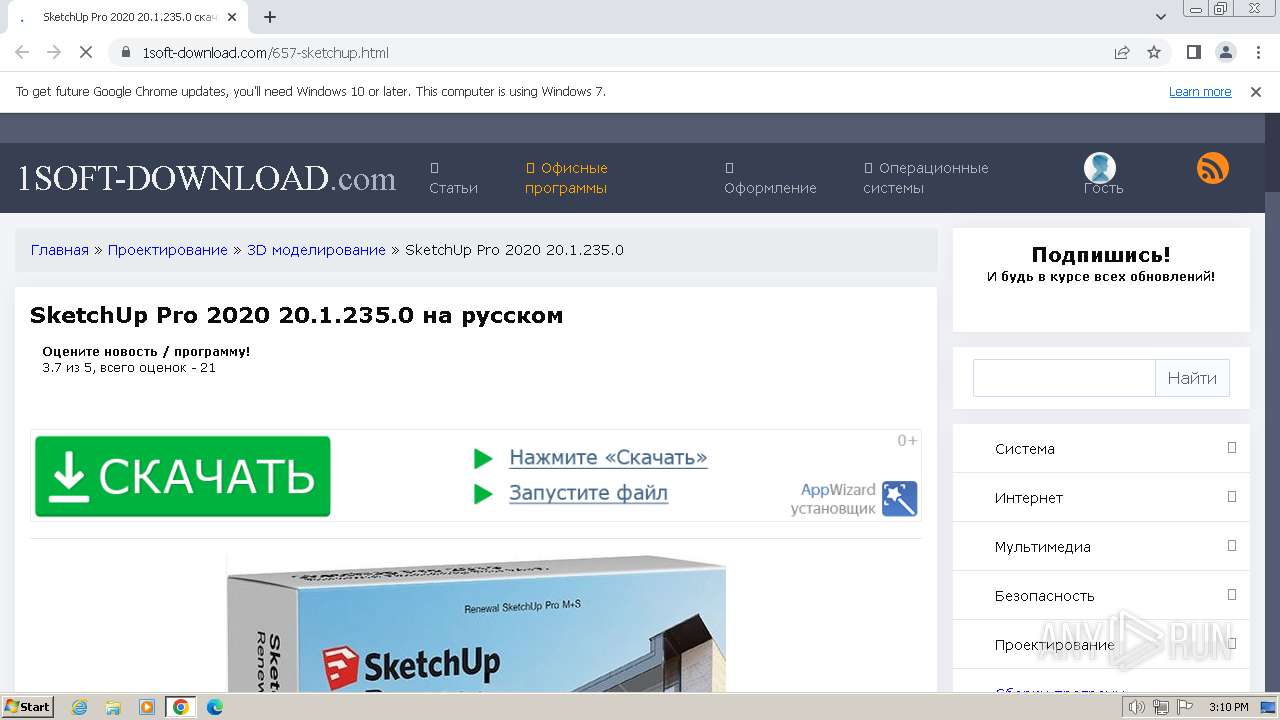This screenshot has height=720, width=1280.
Task: Expand the Интернет sidebar category
Action: (1232, 497)
